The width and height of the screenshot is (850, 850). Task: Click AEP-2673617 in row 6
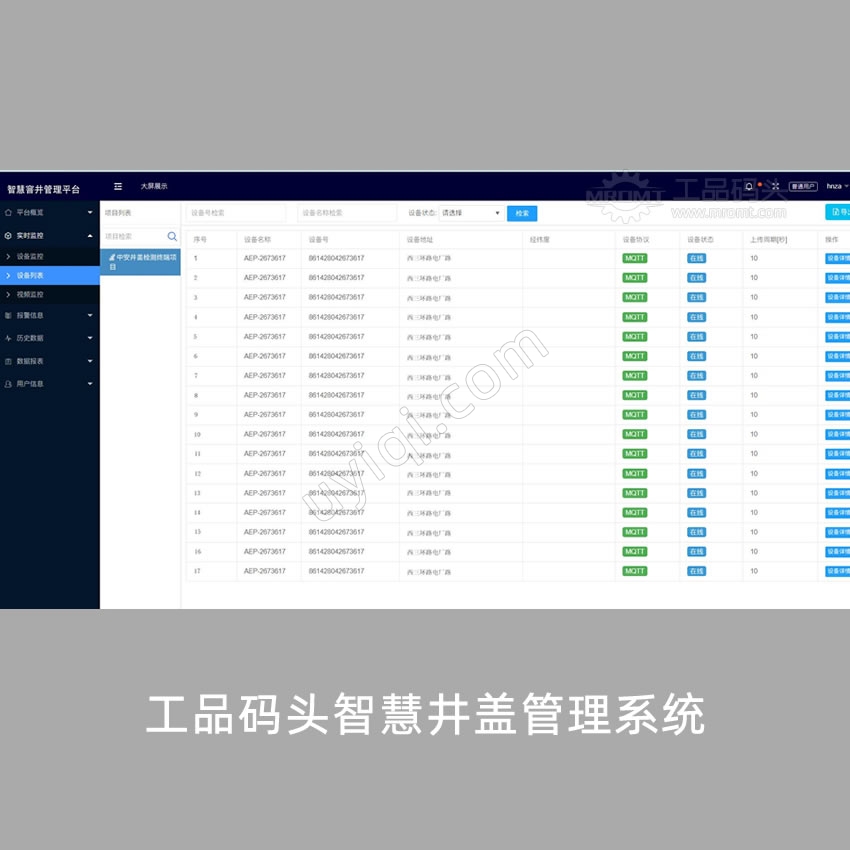pyautogui.click(x=265, y=356)
